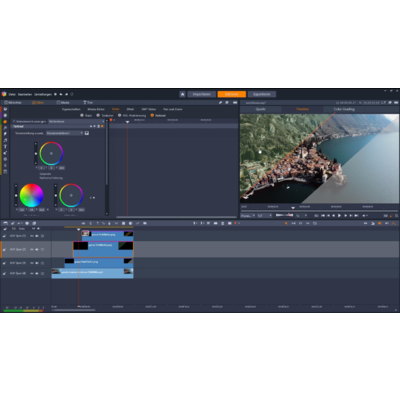Click inside the filled rainbow color wheel
Screen dimensions: 400x400
click(x=32, y=195)
